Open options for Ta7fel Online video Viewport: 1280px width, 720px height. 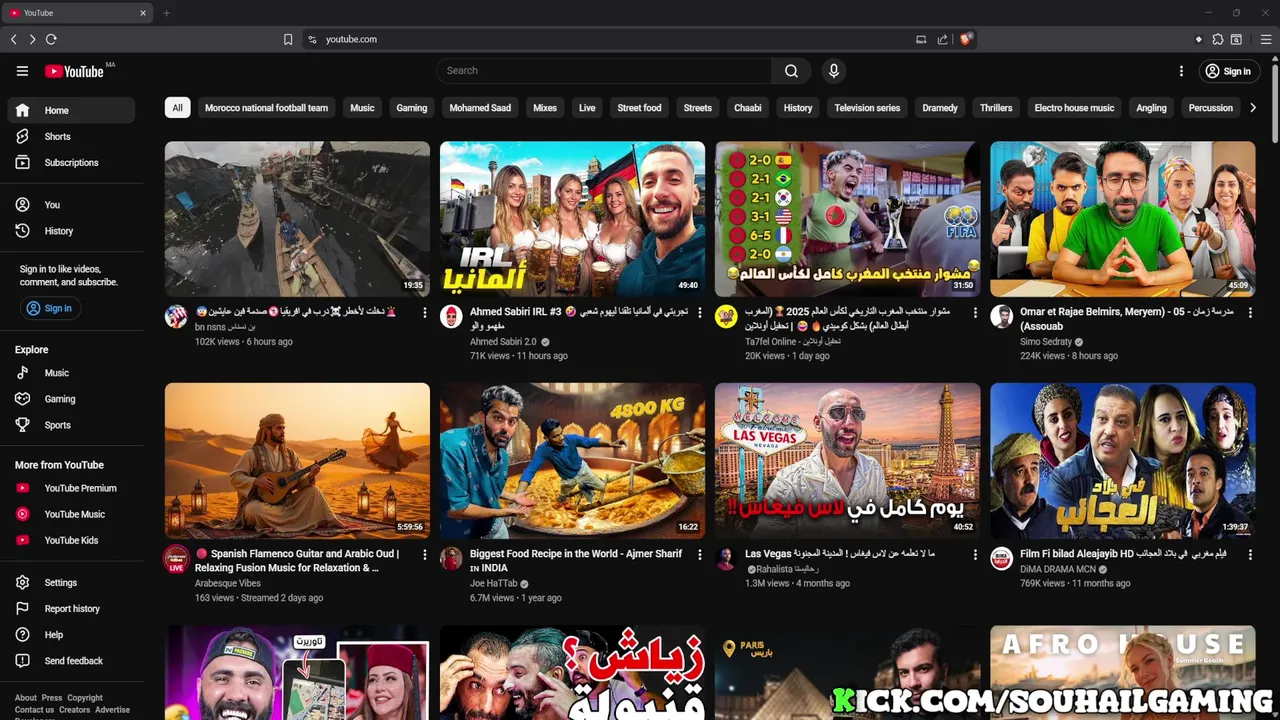pos(974,313)
